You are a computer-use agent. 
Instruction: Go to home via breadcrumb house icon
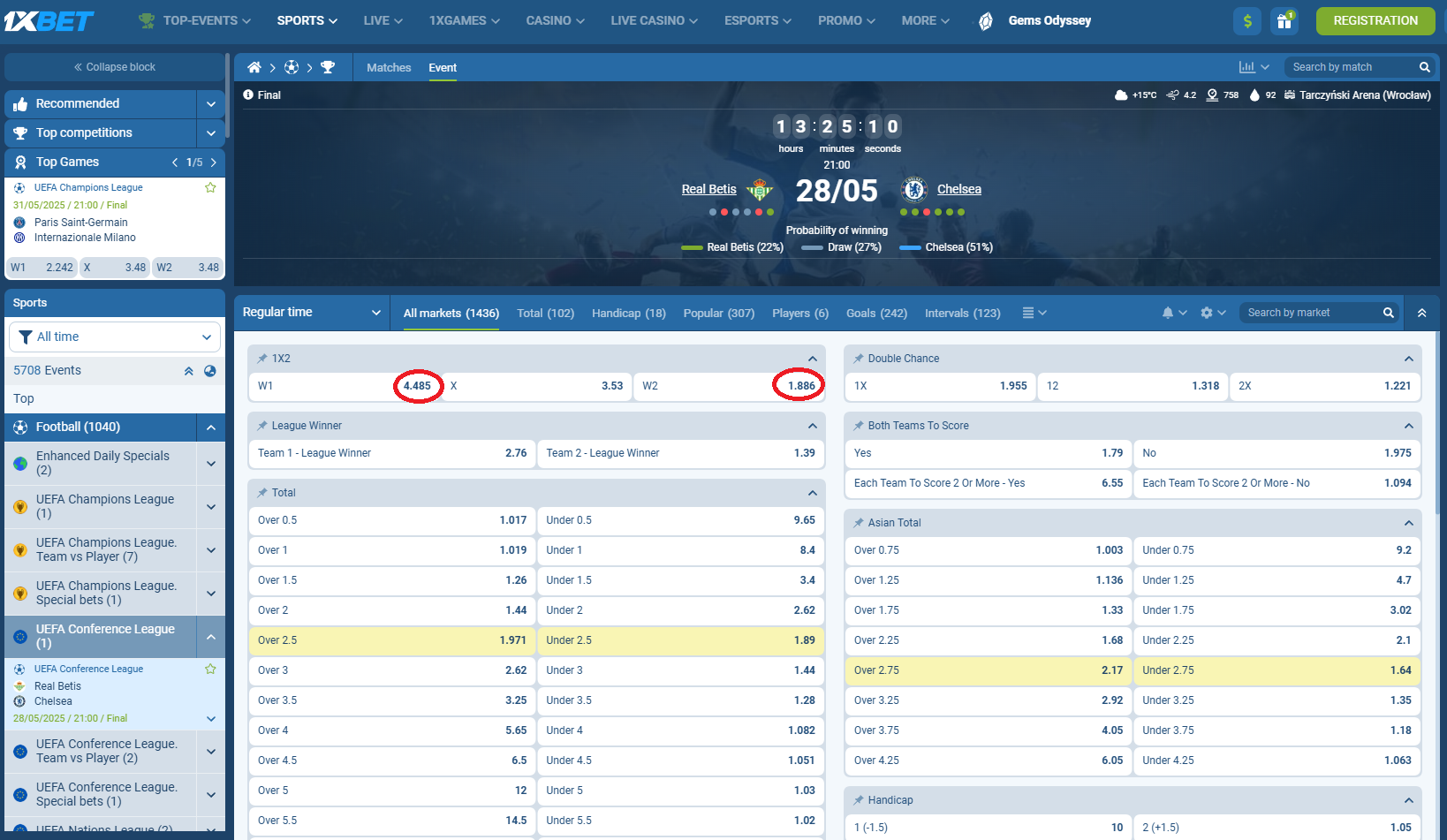coord(254,67)
